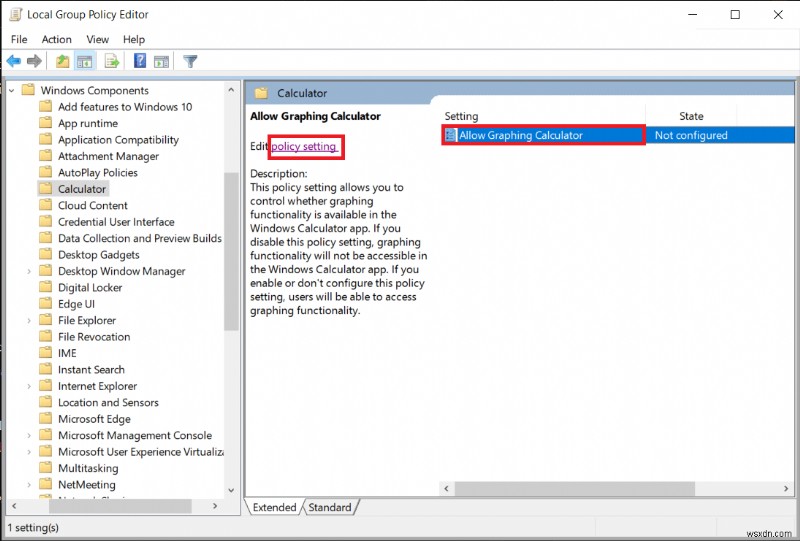Click tree pane horizontal scroll right arrow

(215, 506)
